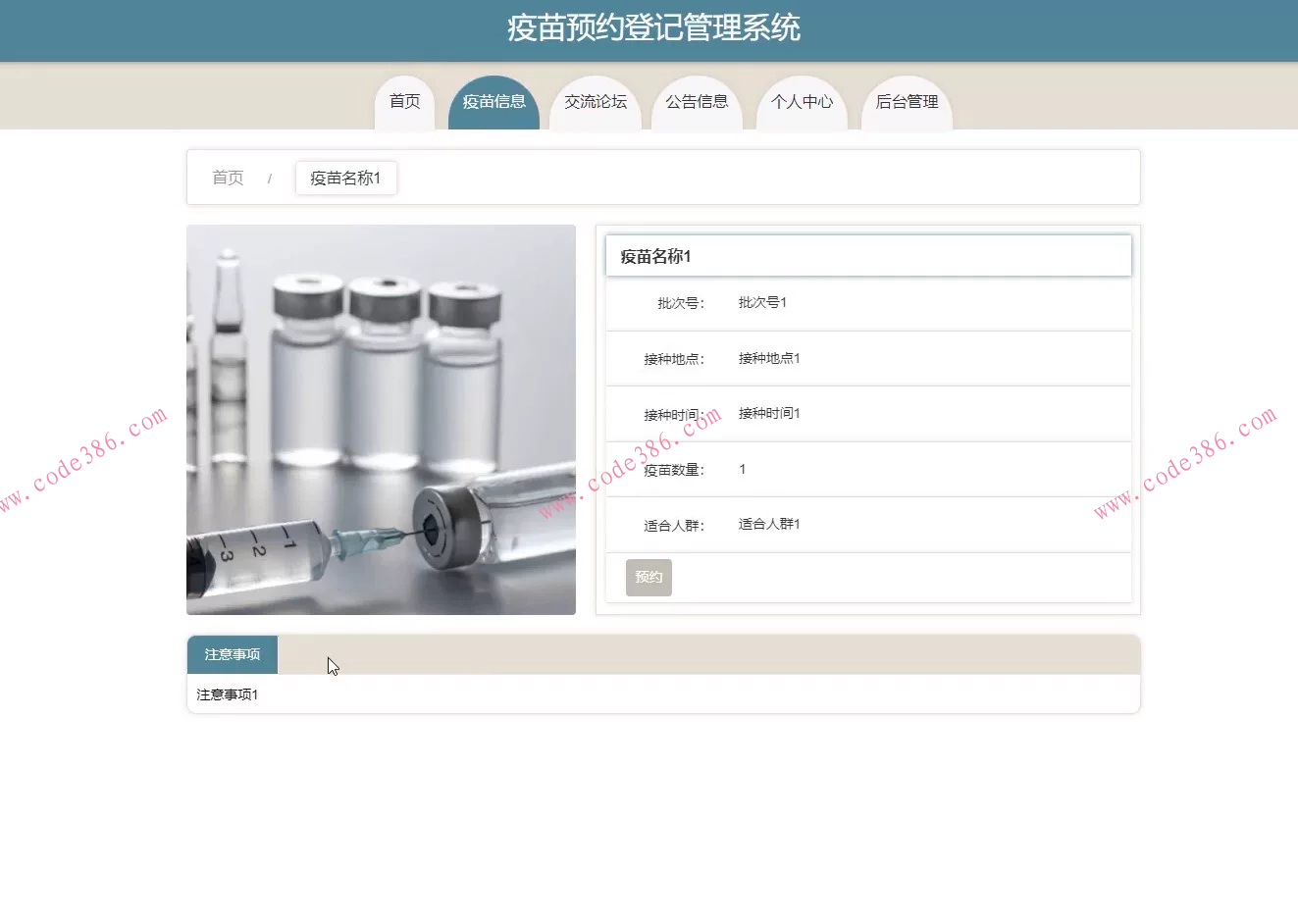Open the 后台管理 backend management tab

(907, 100)
